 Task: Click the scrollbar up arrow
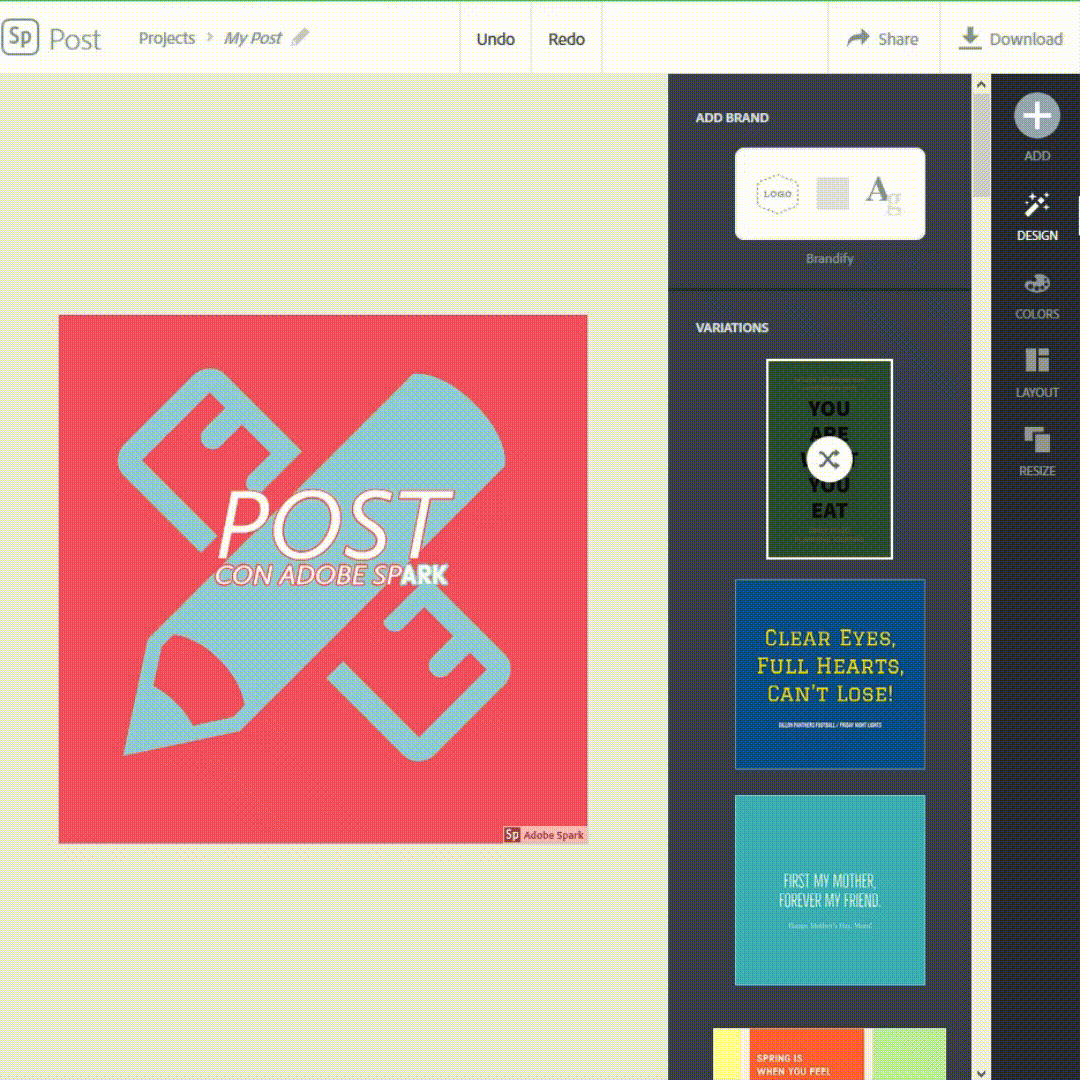981,84
